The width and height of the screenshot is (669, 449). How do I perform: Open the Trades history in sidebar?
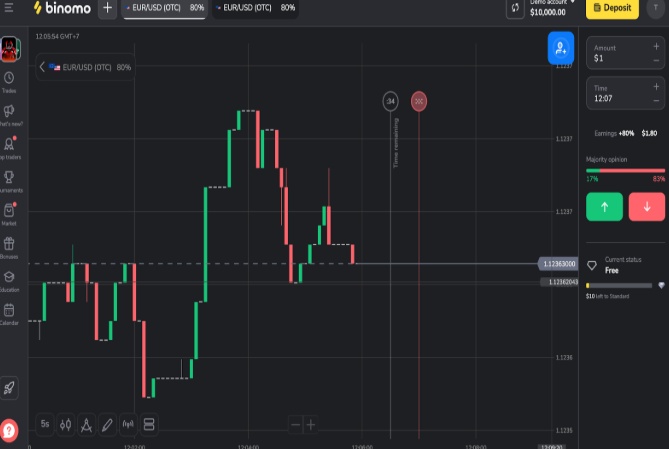[x=9, y=82]
